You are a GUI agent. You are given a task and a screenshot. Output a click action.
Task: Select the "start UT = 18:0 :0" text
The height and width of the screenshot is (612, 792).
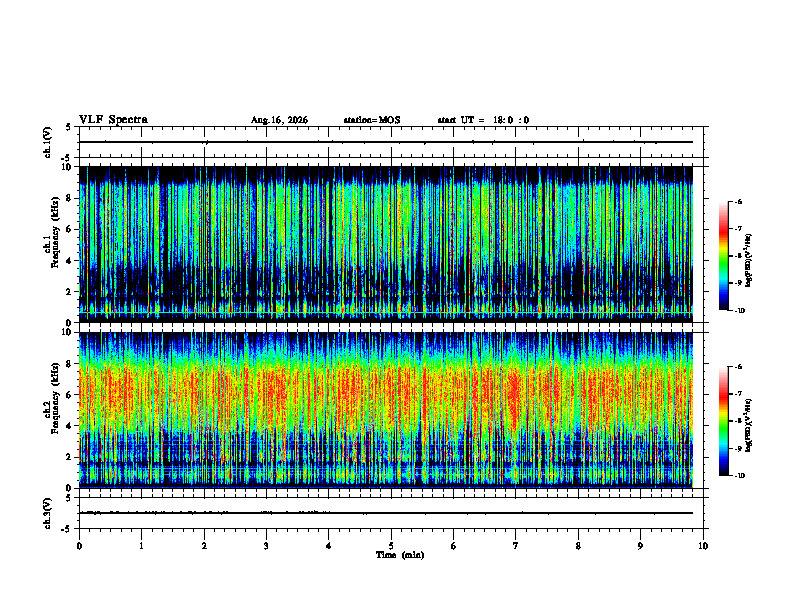[483, 120]
